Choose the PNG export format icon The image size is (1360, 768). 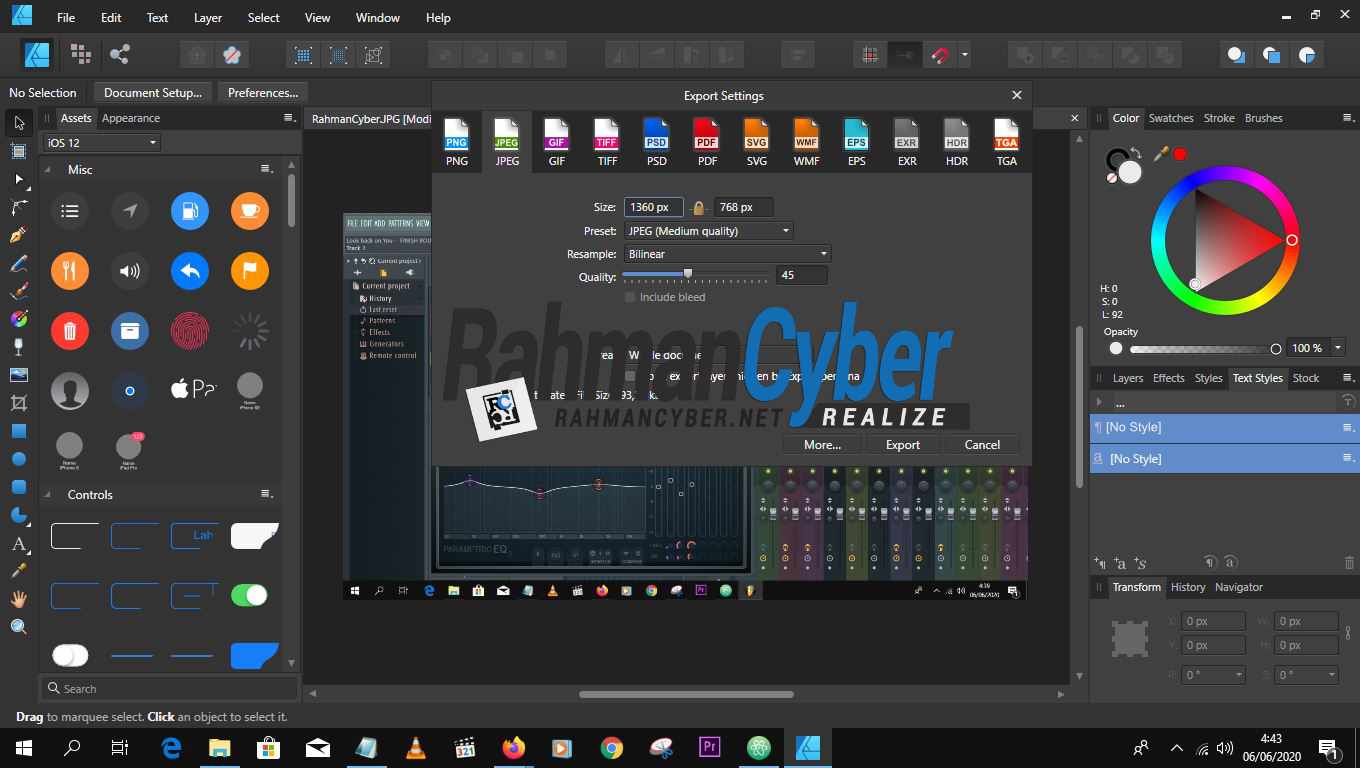pyautogui.click(x=457, y=141)
